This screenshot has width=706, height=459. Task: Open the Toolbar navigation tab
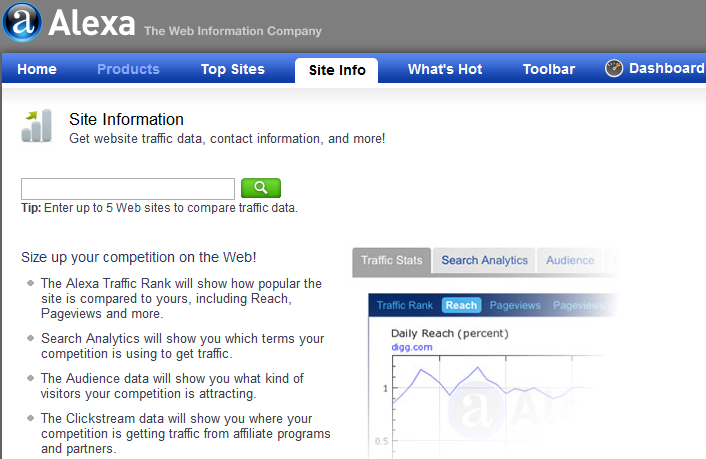(549, 69)
